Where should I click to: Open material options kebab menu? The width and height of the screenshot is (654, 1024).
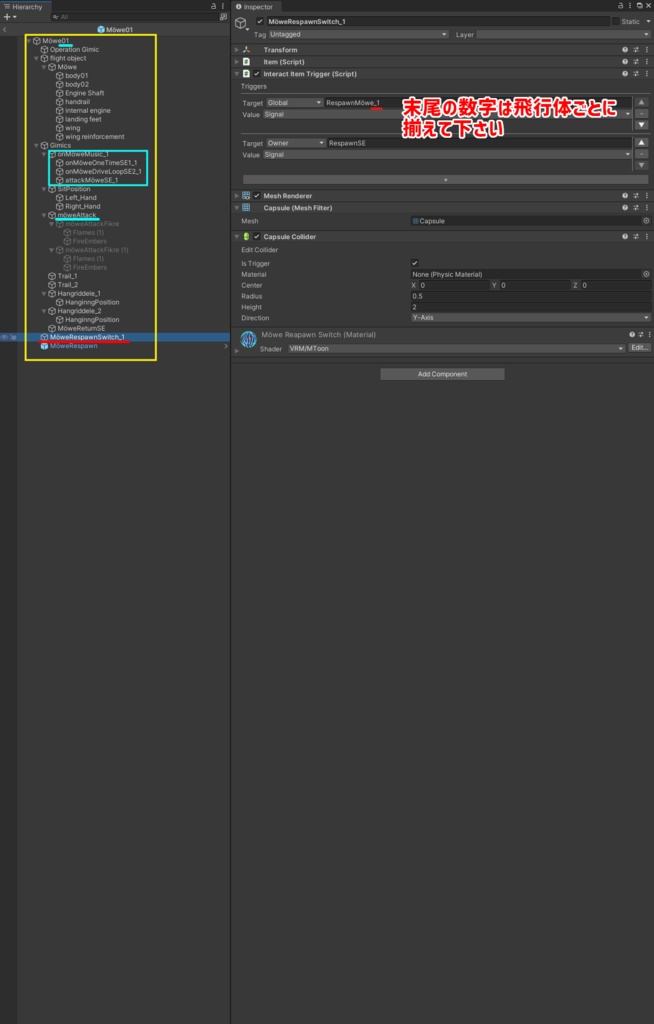649,334
